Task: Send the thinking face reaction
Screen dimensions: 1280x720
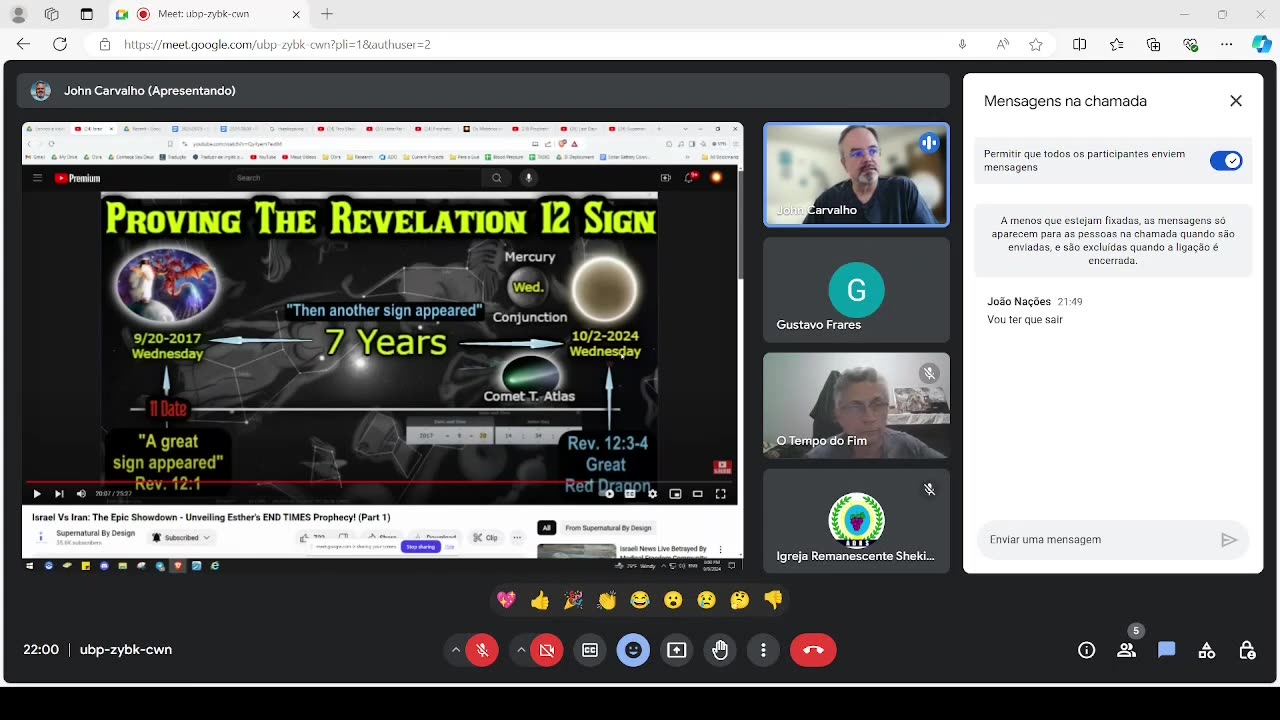Action: [x=740, y=600]
